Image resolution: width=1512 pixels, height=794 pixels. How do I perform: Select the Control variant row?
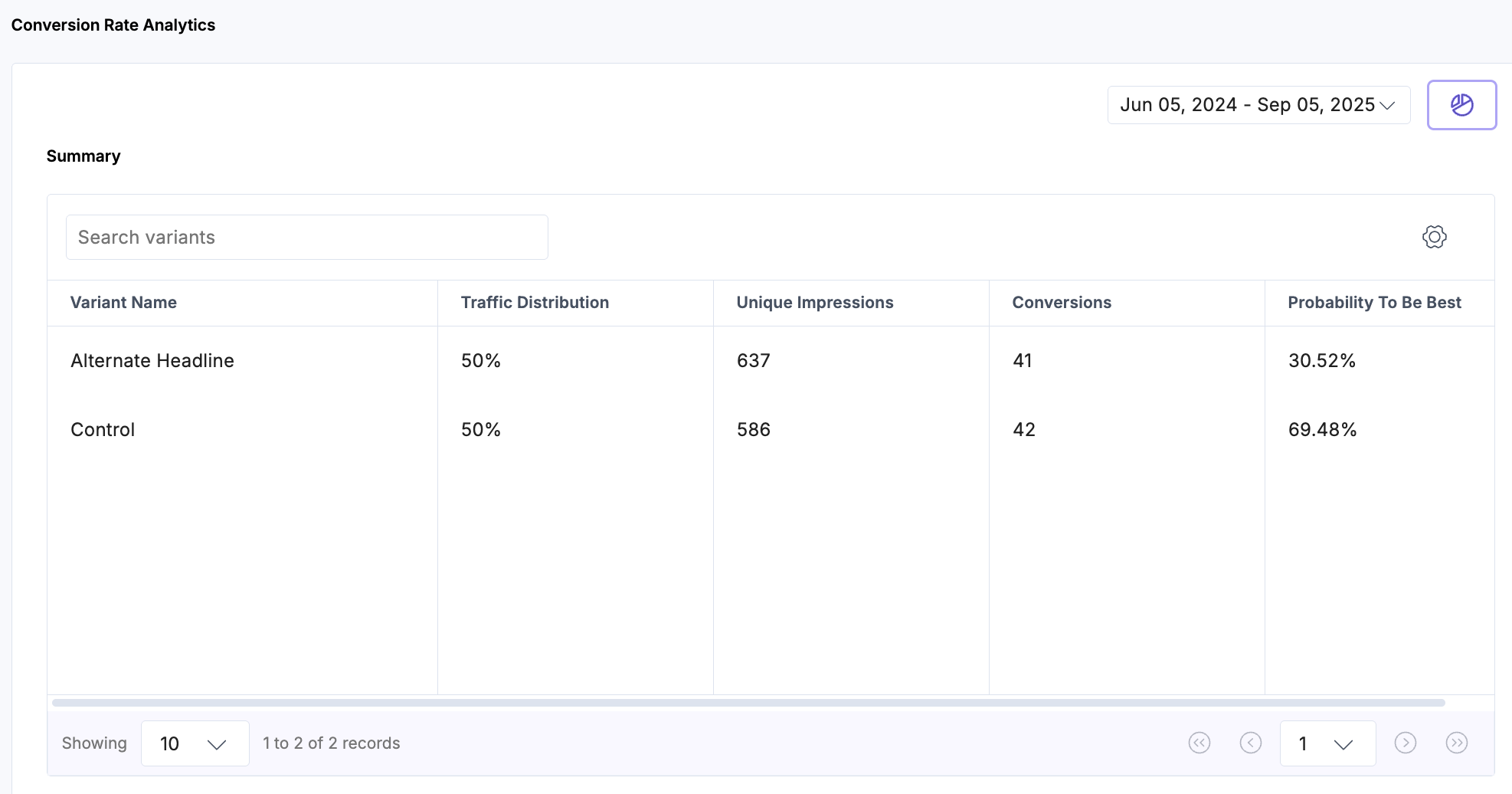103,430
